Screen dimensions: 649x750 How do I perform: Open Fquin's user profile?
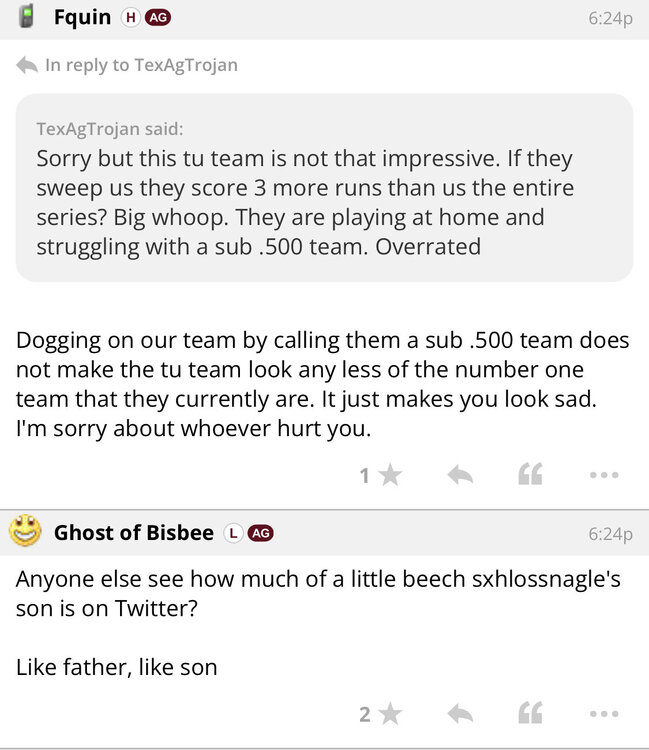[82, 17]
